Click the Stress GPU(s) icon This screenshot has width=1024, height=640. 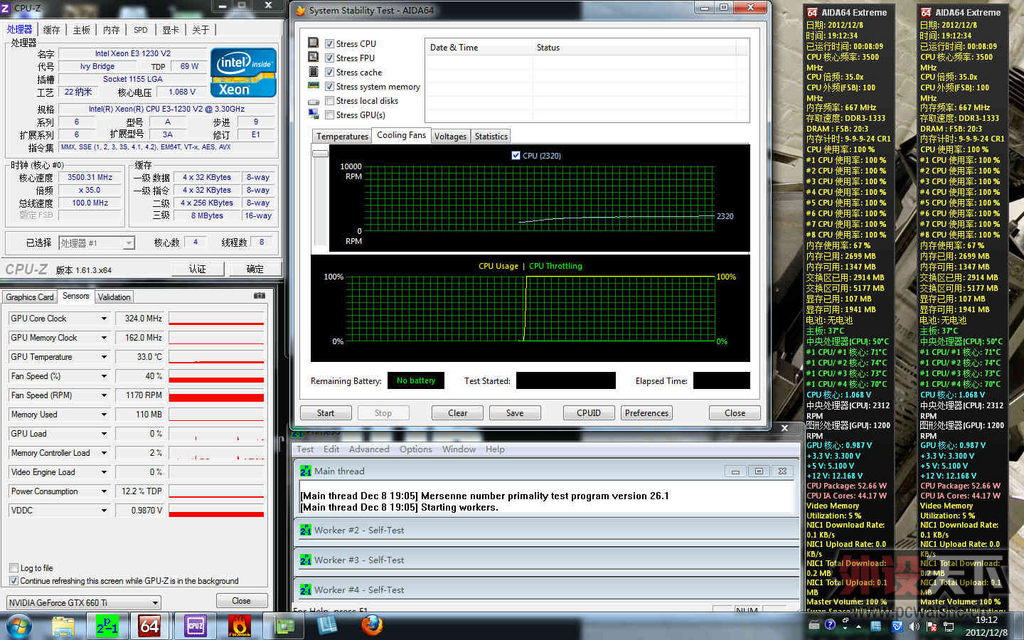point(313,114)
